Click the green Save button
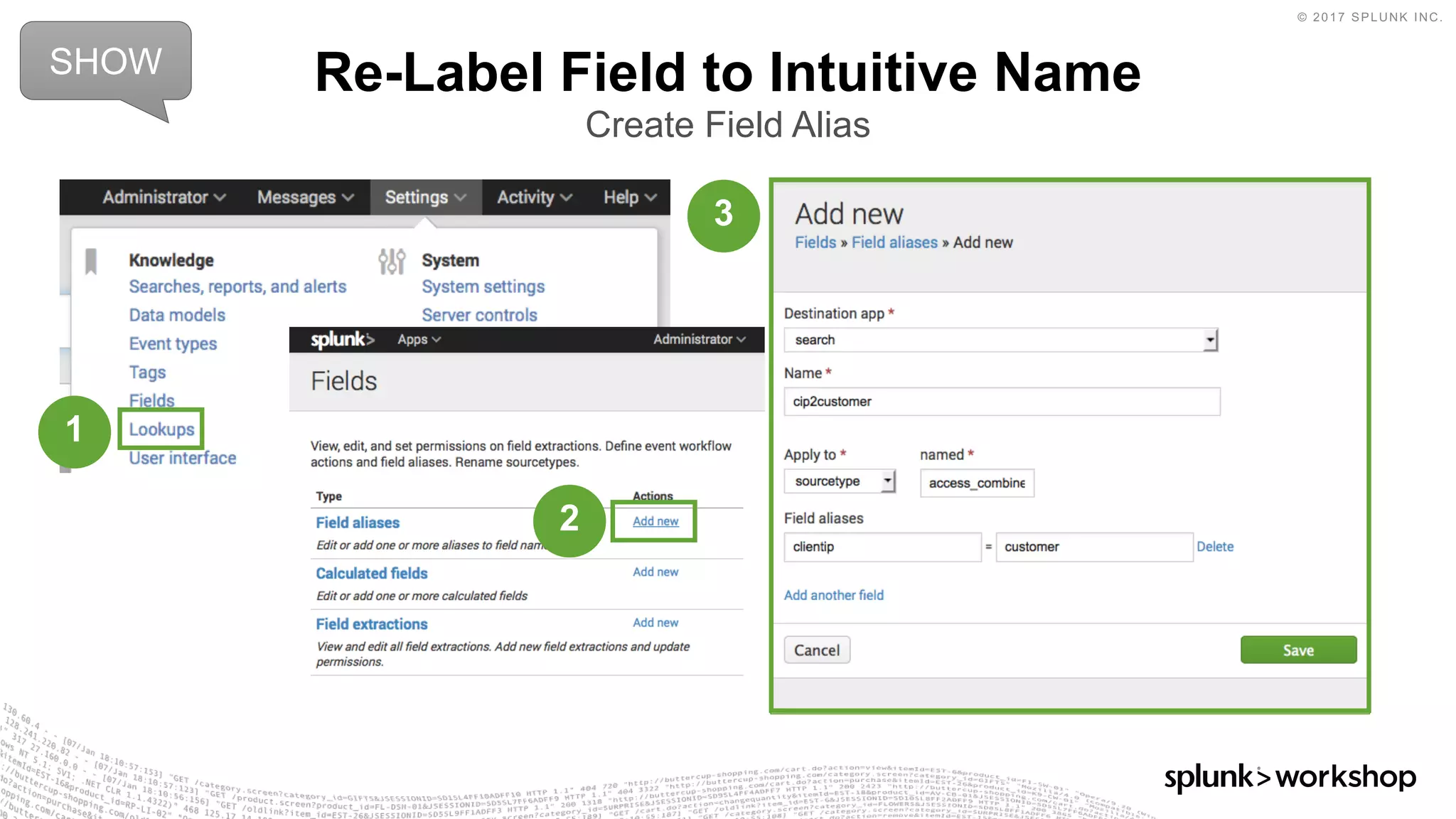1456x819 pixels. (1298, 650)
